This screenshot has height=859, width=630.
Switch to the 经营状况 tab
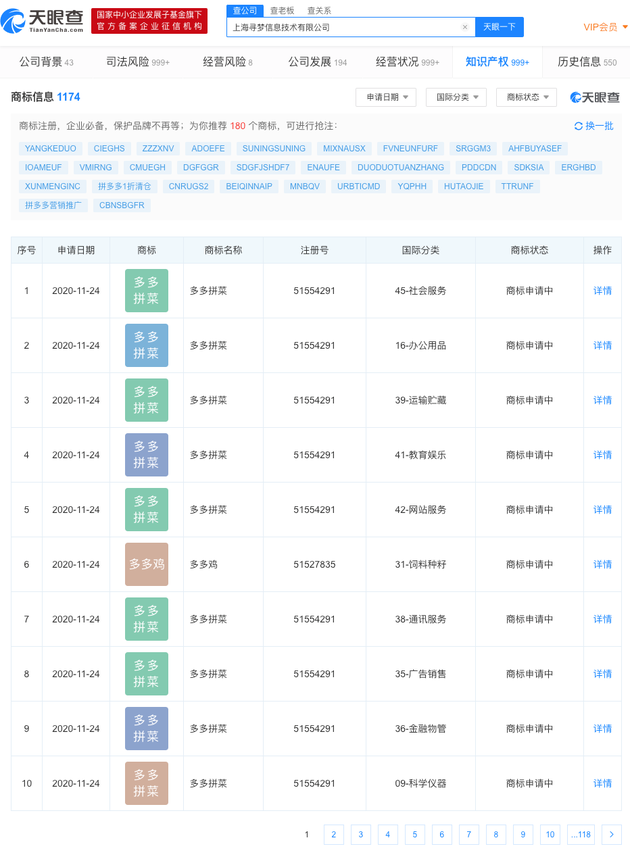pos(407,62)
